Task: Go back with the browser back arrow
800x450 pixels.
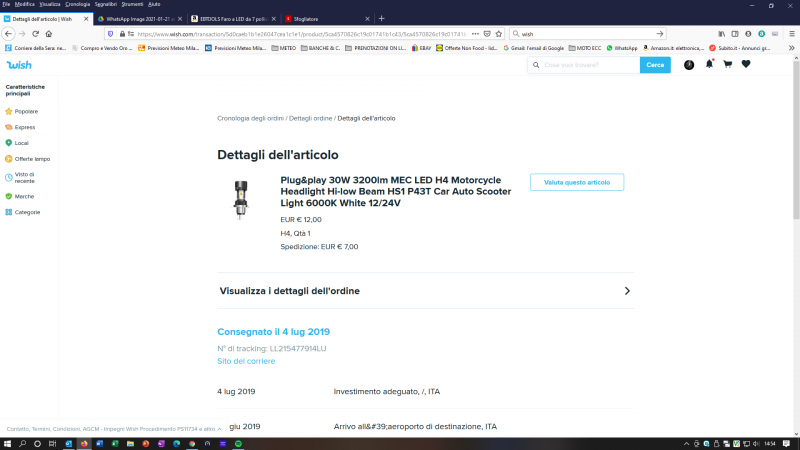Action: (x=8, y=34)
